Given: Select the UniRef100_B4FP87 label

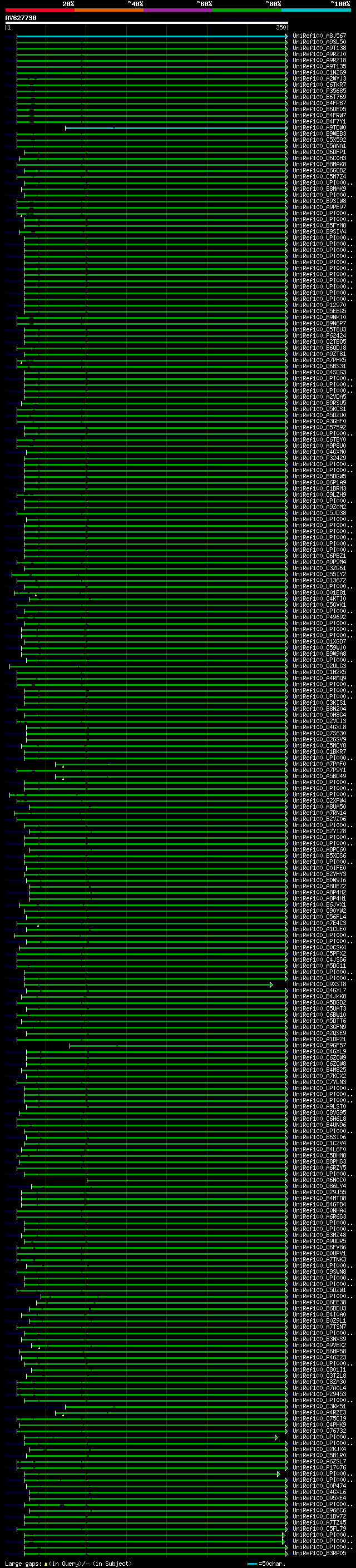Looking at the screenshot, I should (x=319, y=103).
